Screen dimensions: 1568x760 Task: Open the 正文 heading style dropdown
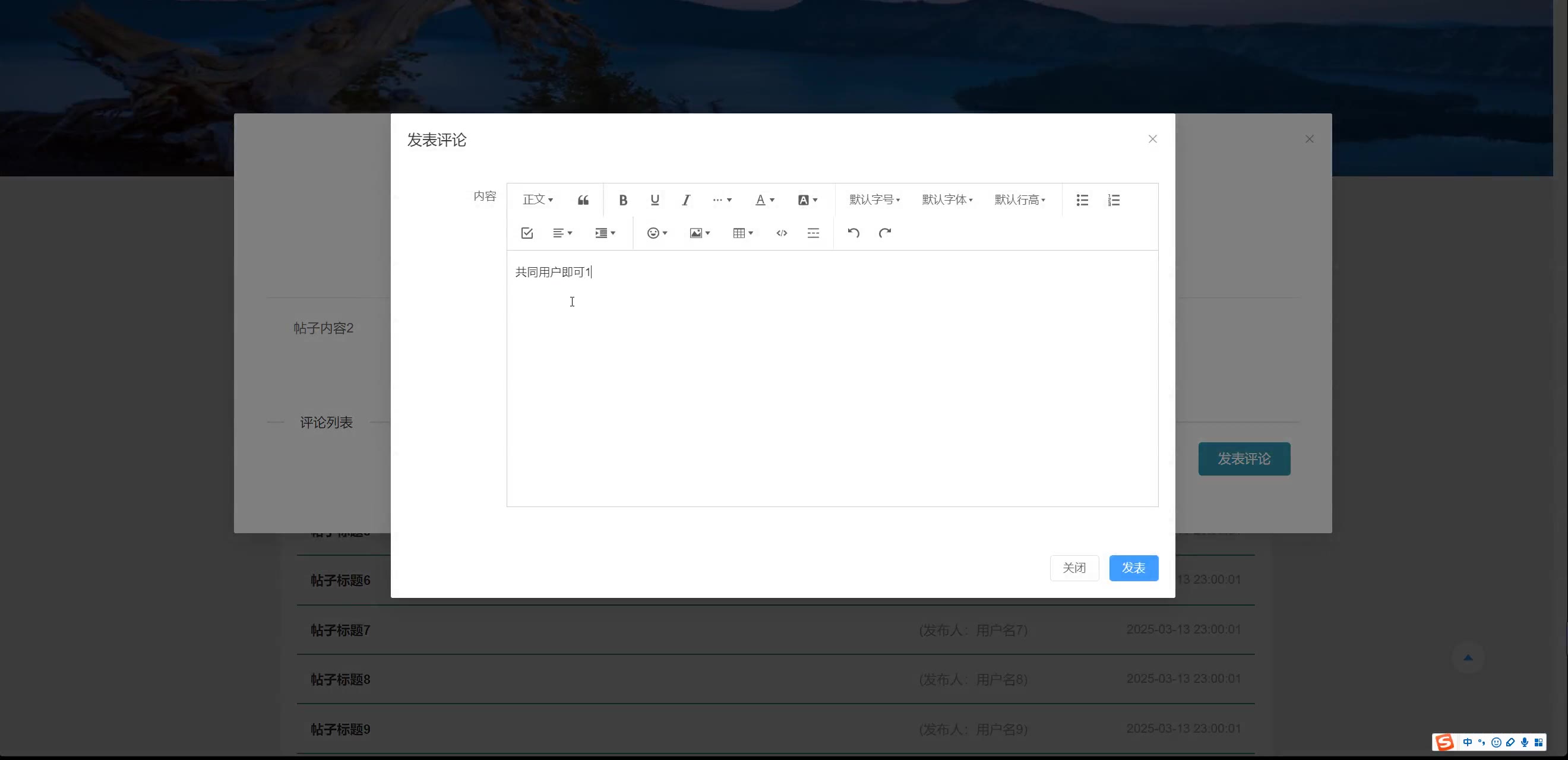[x=538, y=200]
